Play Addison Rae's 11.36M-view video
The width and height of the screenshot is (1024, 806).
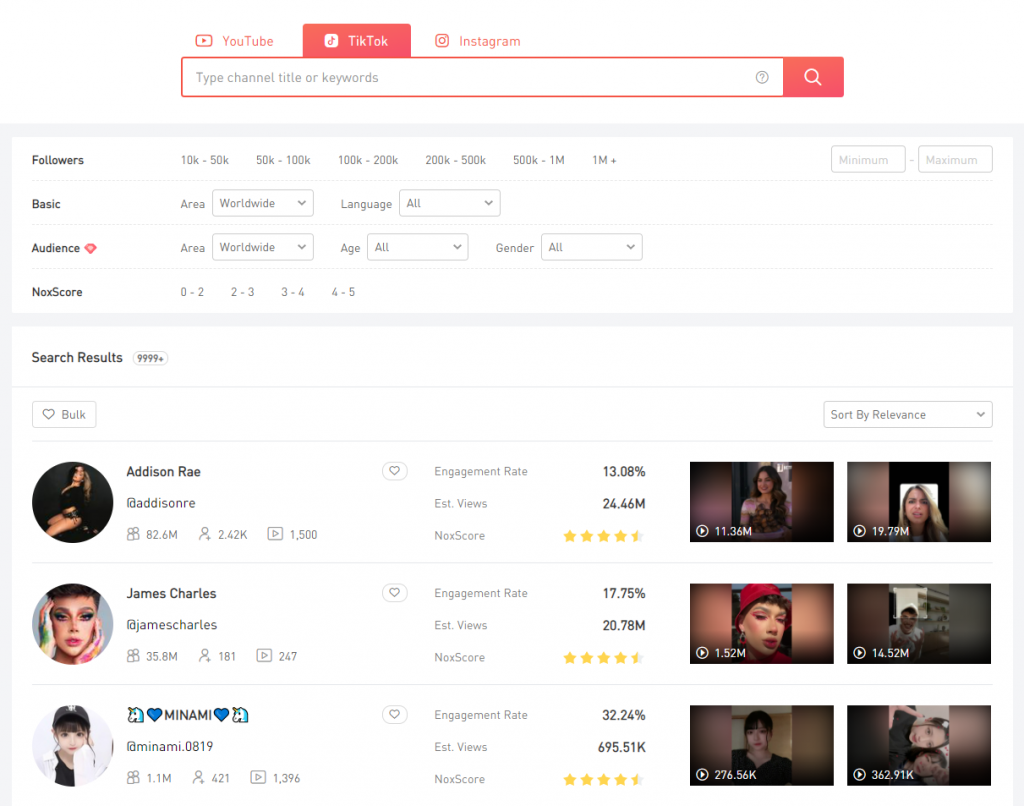click(761, 502)
